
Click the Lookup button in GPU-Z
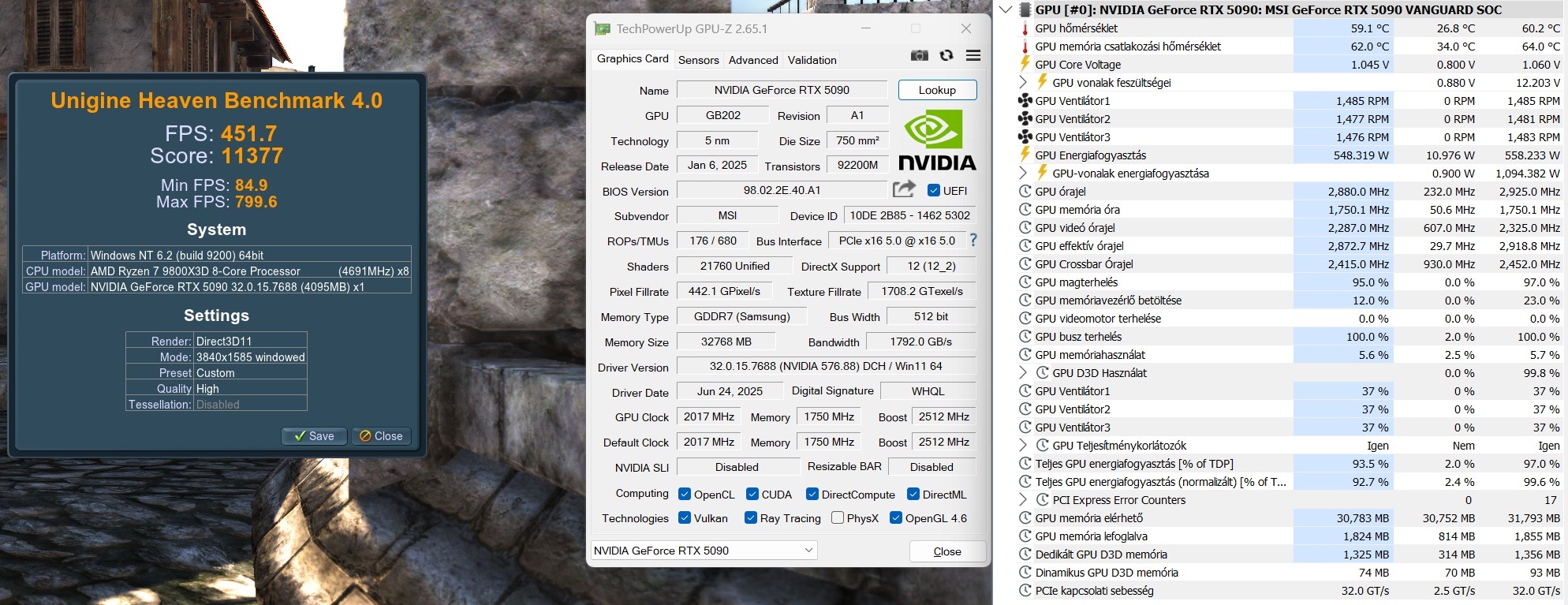tap(937, 90)
